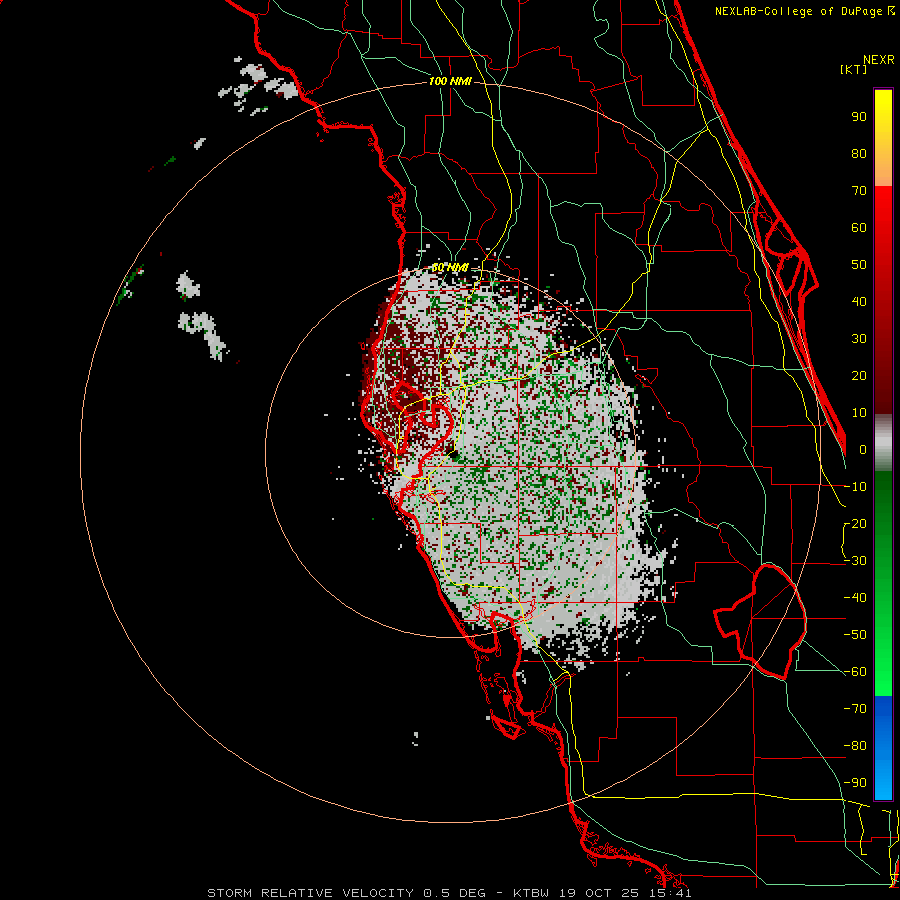This screenshot has height=900, width=900.
Task: Click the 50 NMI range ring label
Action: (x=450, y=268)
